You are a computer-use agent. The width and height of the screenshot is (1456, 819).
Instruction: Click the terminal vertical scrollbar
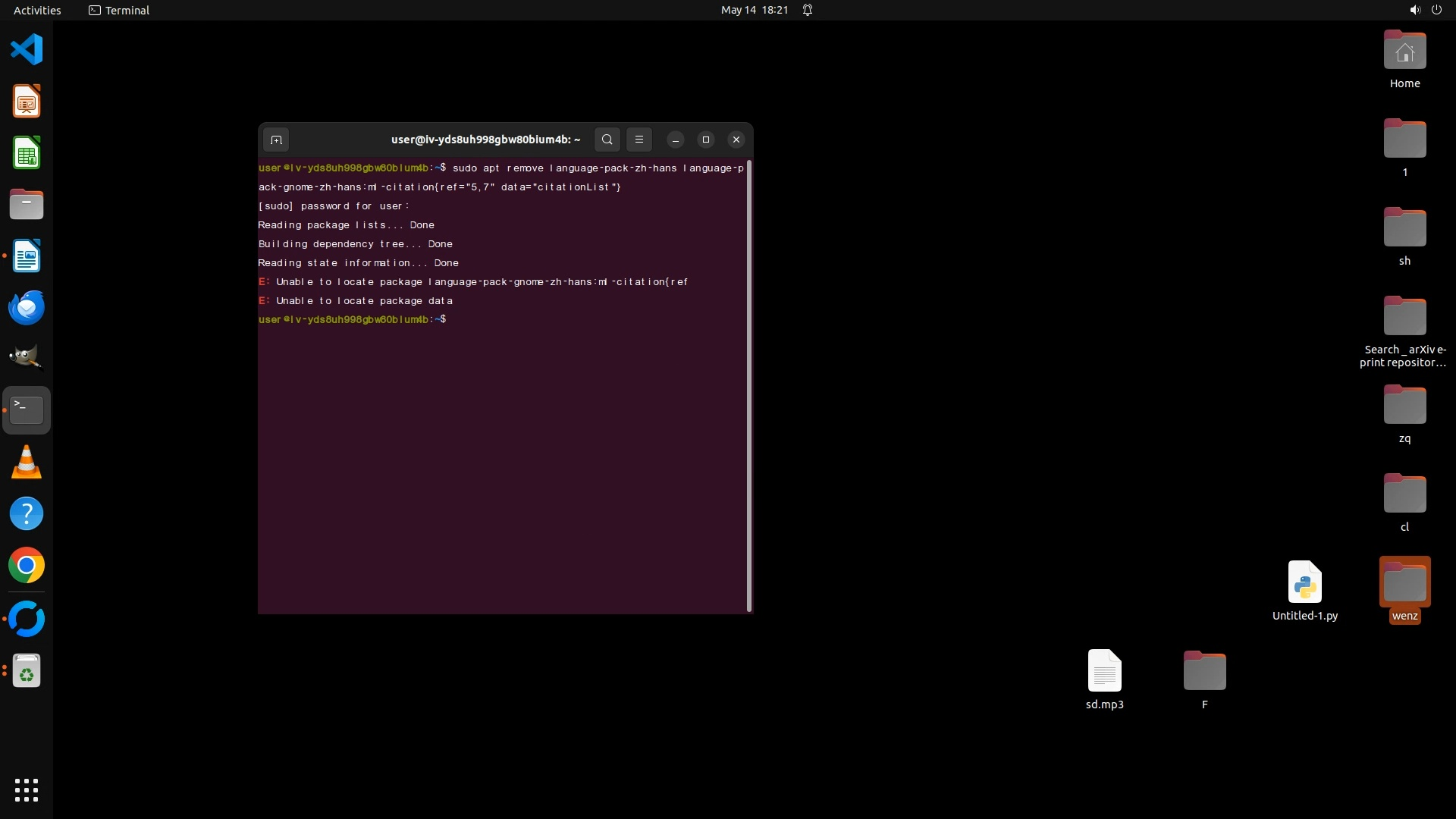[749, 385]
